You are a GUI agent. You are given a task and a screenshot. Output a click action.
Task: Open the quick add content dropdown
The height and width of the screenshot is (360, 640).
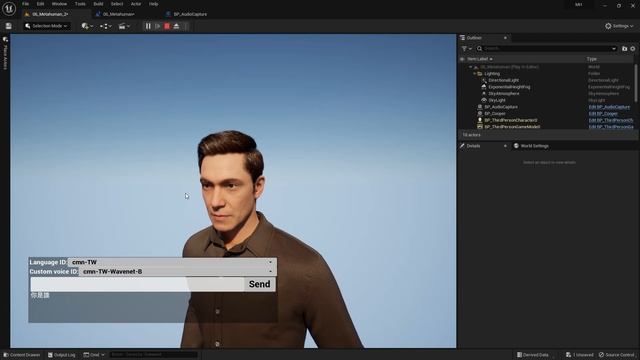click(x=87, y=26)
